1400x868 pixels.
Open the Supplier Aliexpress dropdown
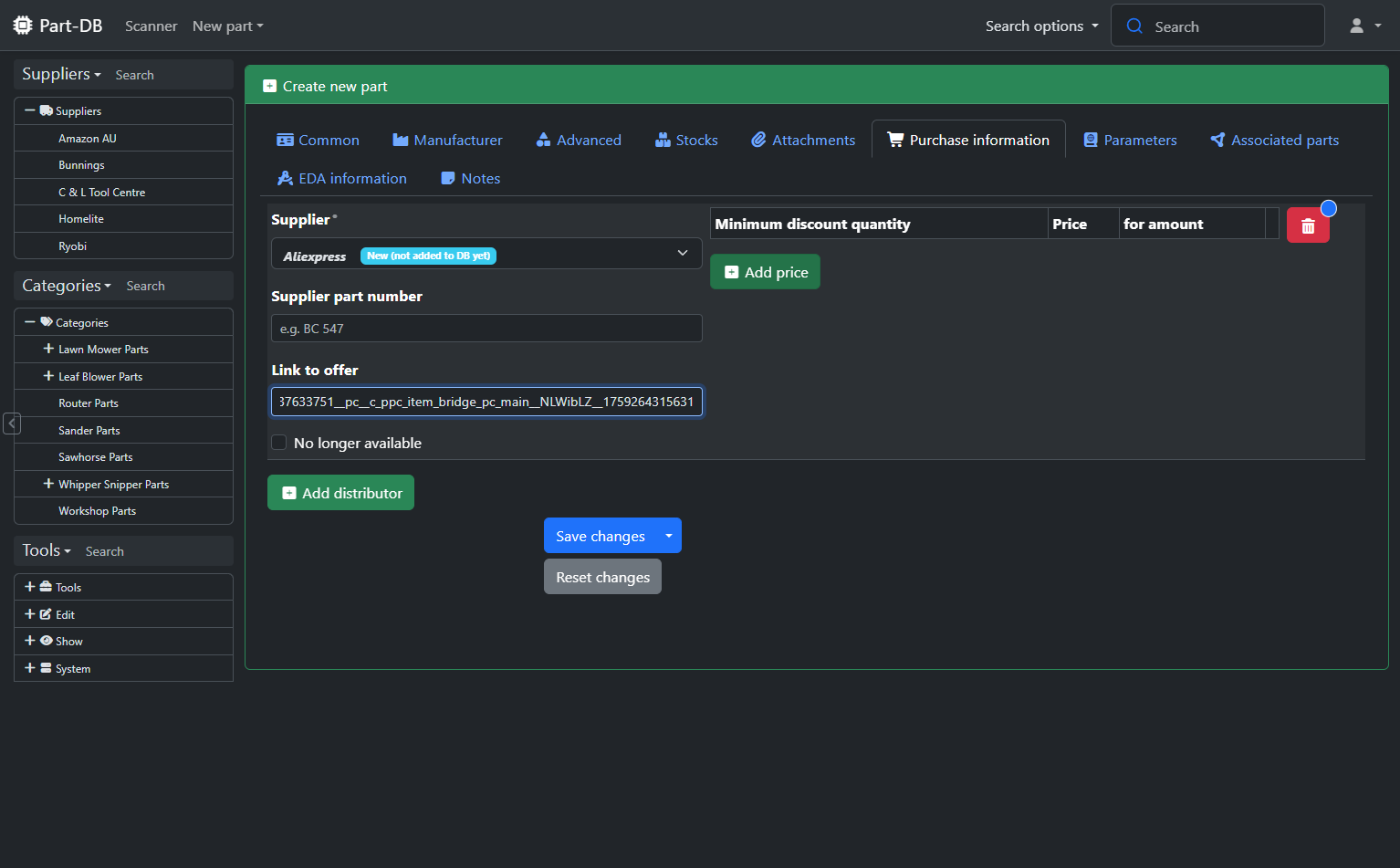click(x=486, y=254)
